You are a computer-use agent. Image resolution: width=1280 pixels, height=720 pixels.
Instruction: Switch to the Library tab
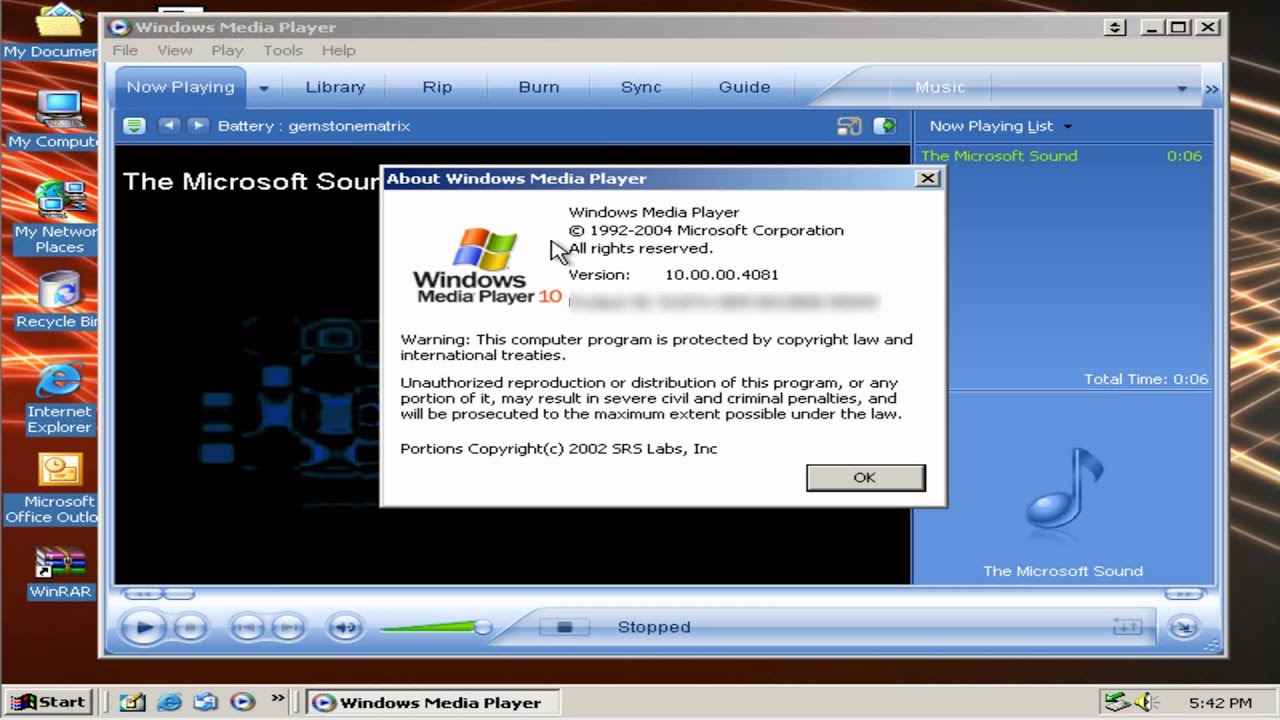335,87
